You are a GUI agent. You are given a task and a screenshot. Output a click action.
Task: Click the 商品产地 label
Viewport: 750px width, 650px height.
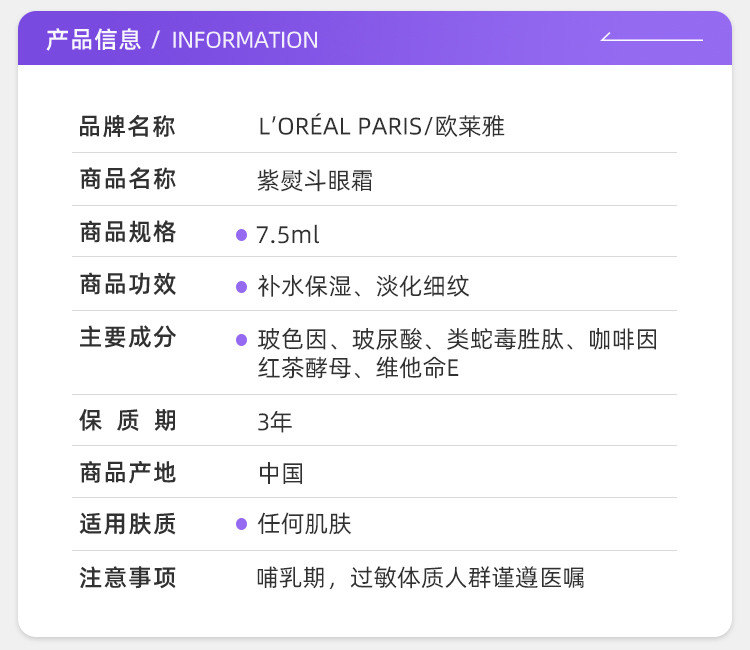128,473
